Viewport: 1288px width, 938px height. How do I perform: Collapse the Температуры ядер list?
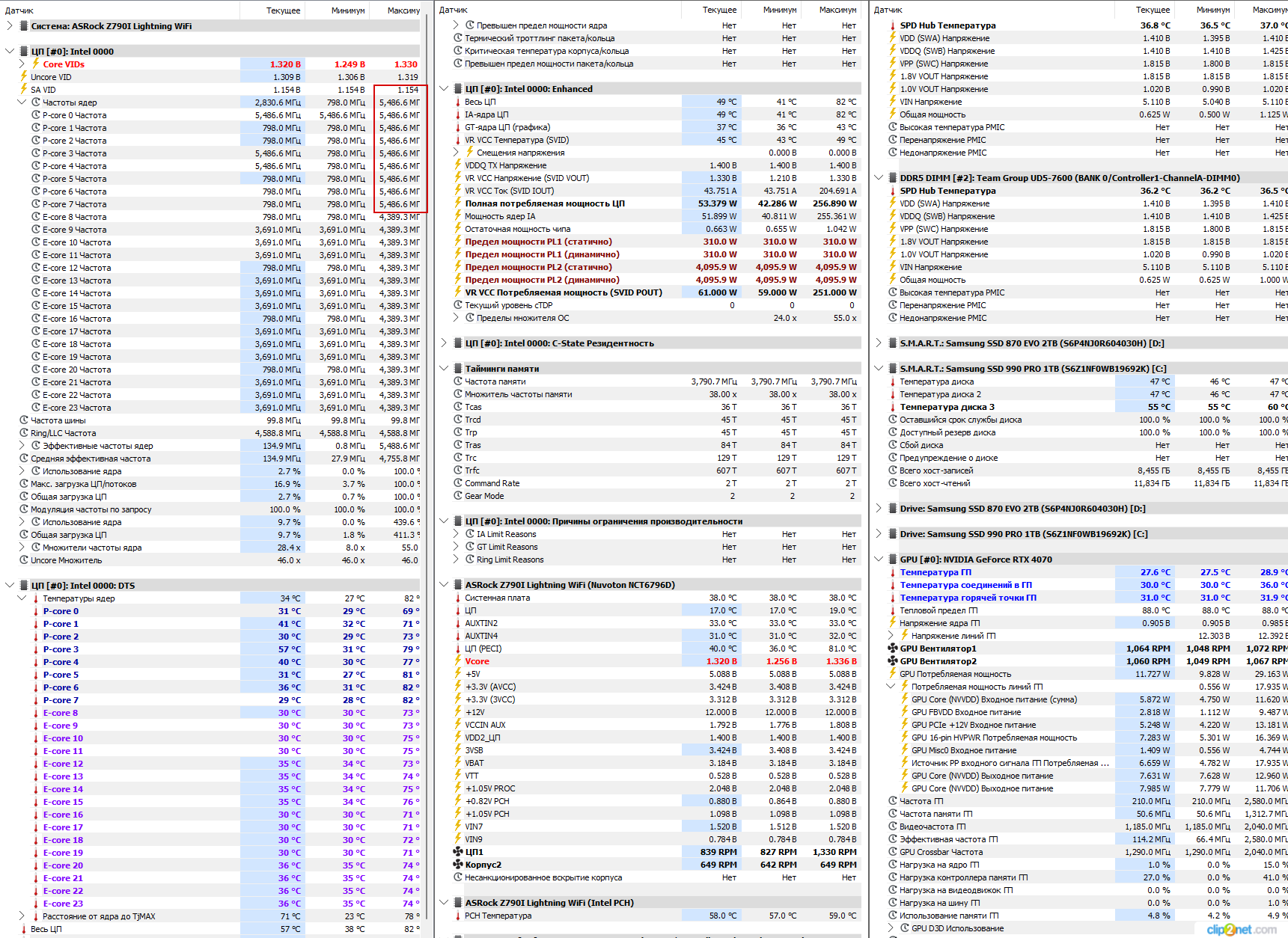[21, 598]
